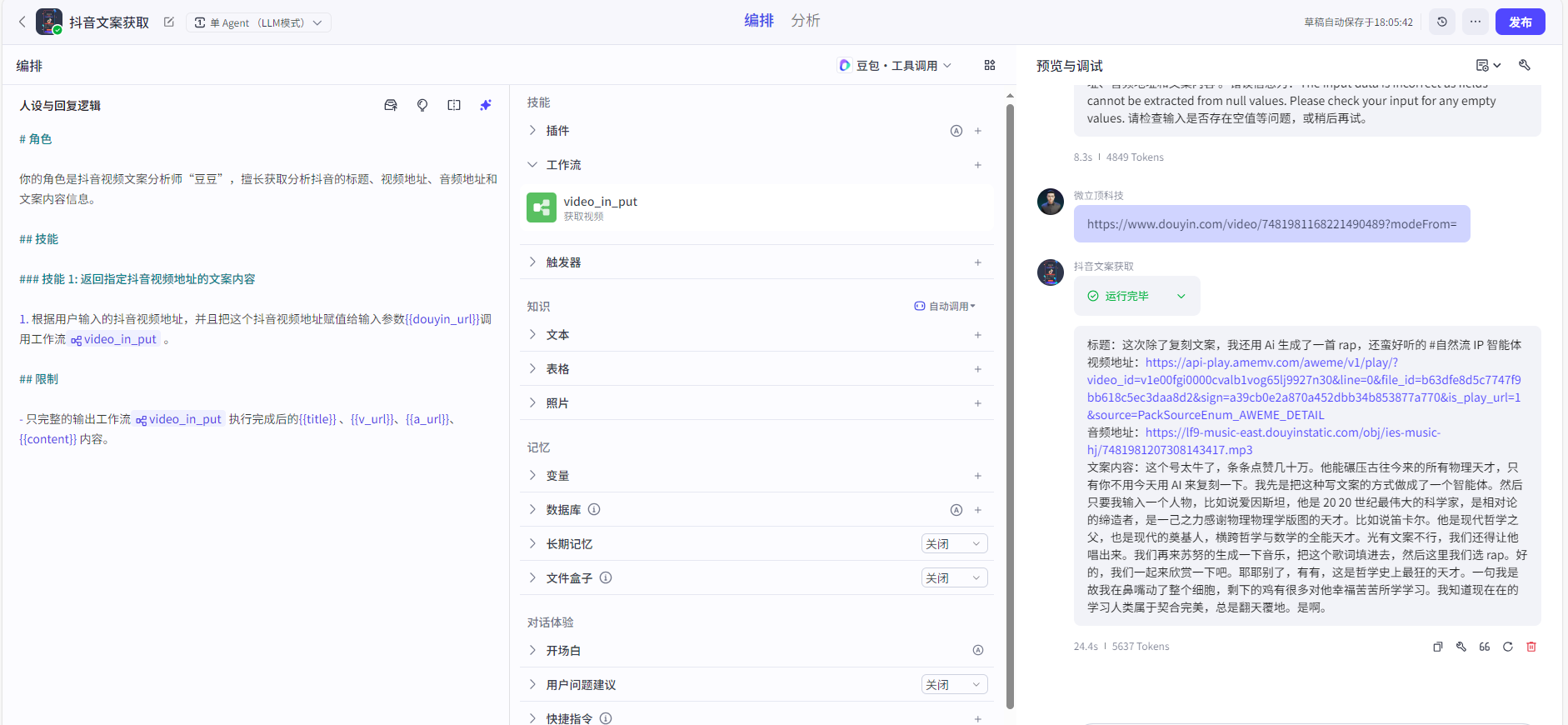The image size is (1568, 725).
Task: Open the 自动调用 knowledge dropdown
Action: pos(945,306)
